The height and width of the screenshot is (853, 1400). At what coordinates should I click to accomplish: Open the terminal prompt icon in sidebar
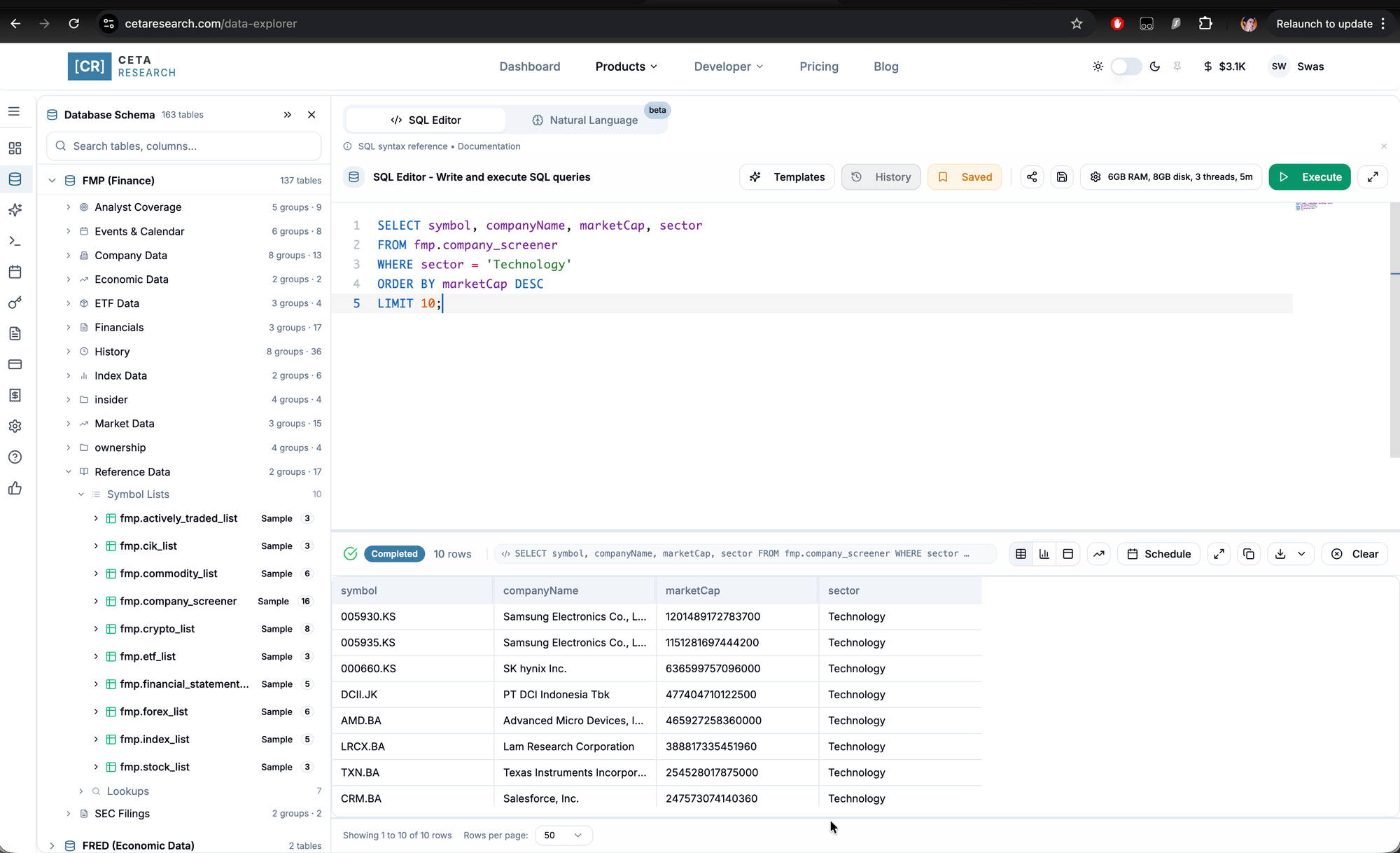coord(15,241)
